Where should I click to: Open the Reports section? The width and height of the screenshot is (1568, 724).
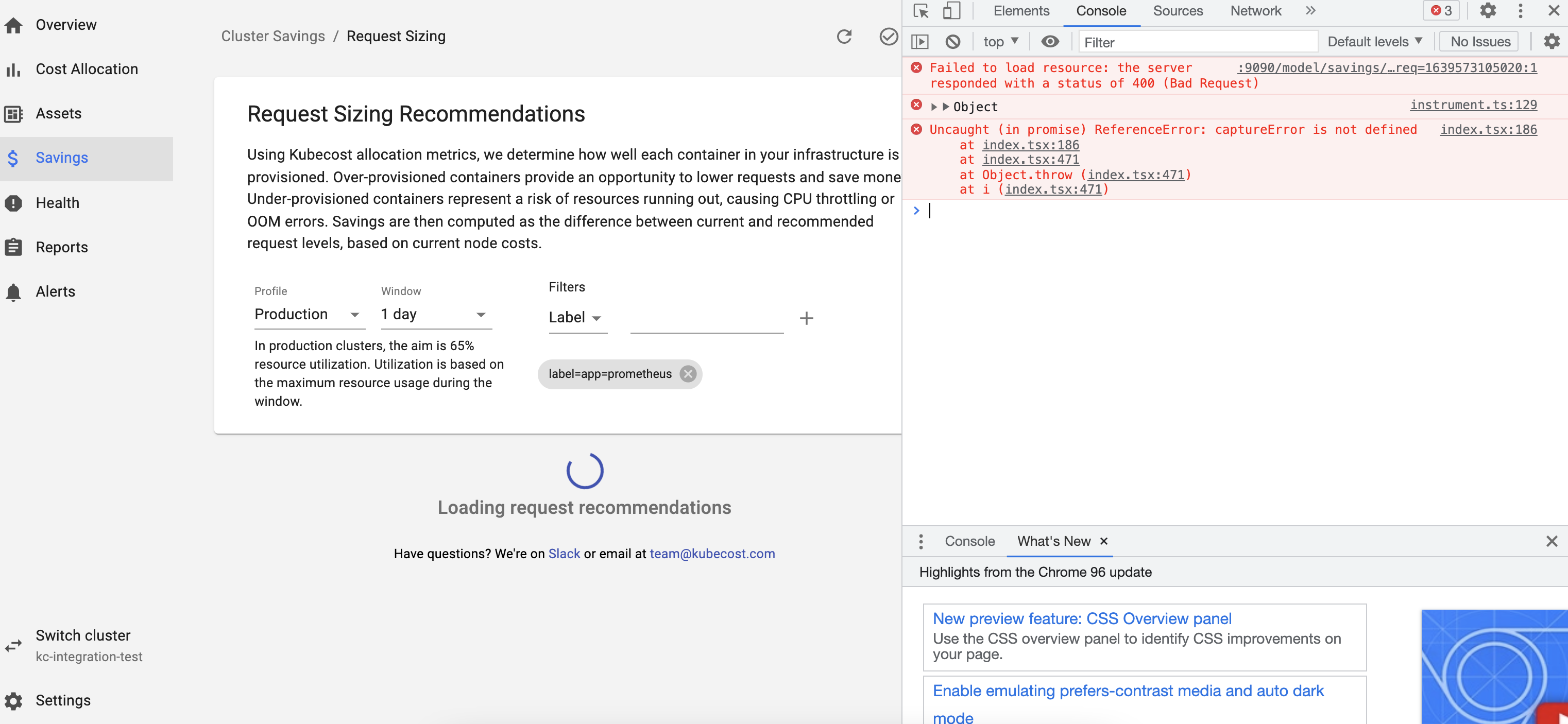click(61, 247)
